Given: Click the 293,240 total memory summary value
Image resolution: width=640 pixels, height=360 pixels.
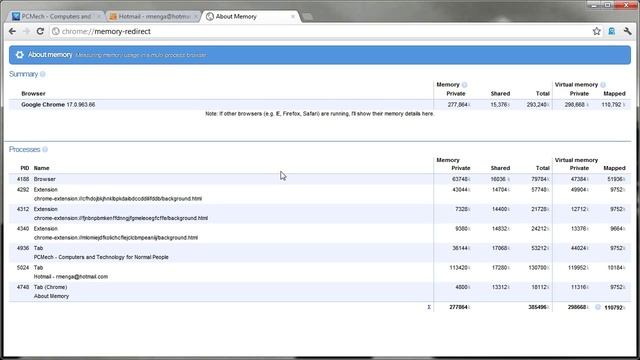Looking at the screenshot, I should tap(536, 105).
